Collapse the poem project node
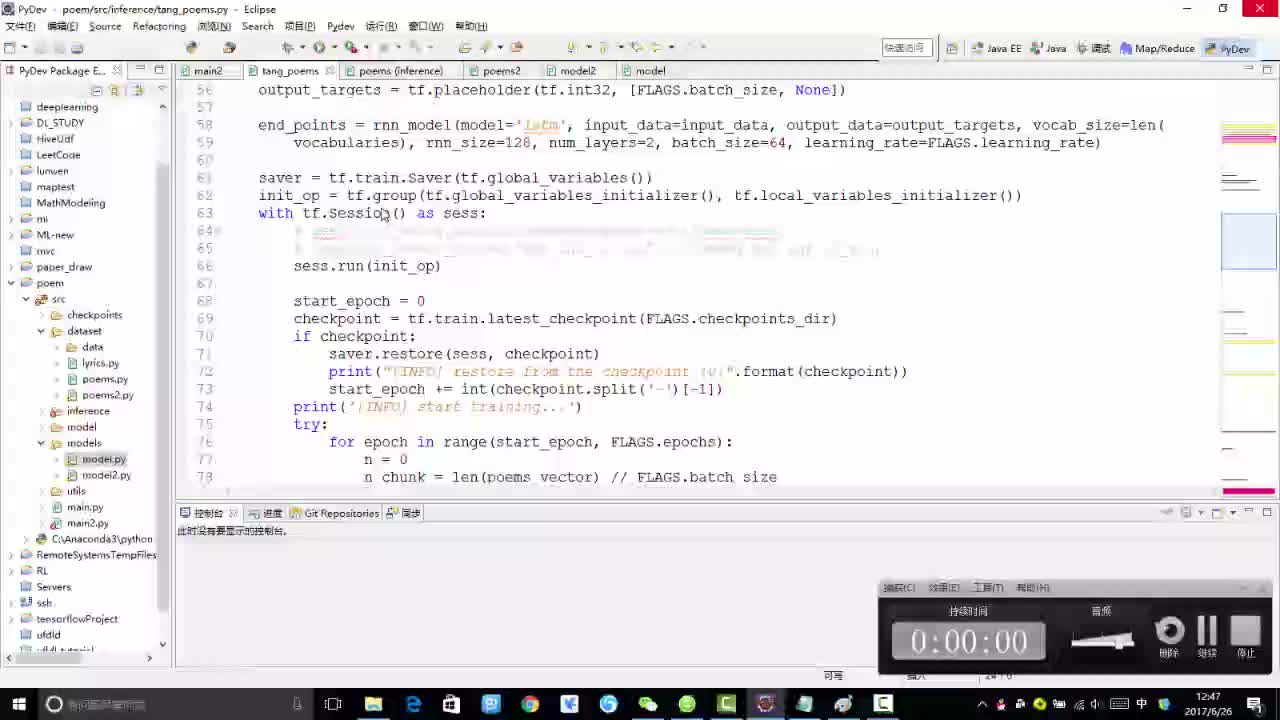 click(x=11, y=283)
